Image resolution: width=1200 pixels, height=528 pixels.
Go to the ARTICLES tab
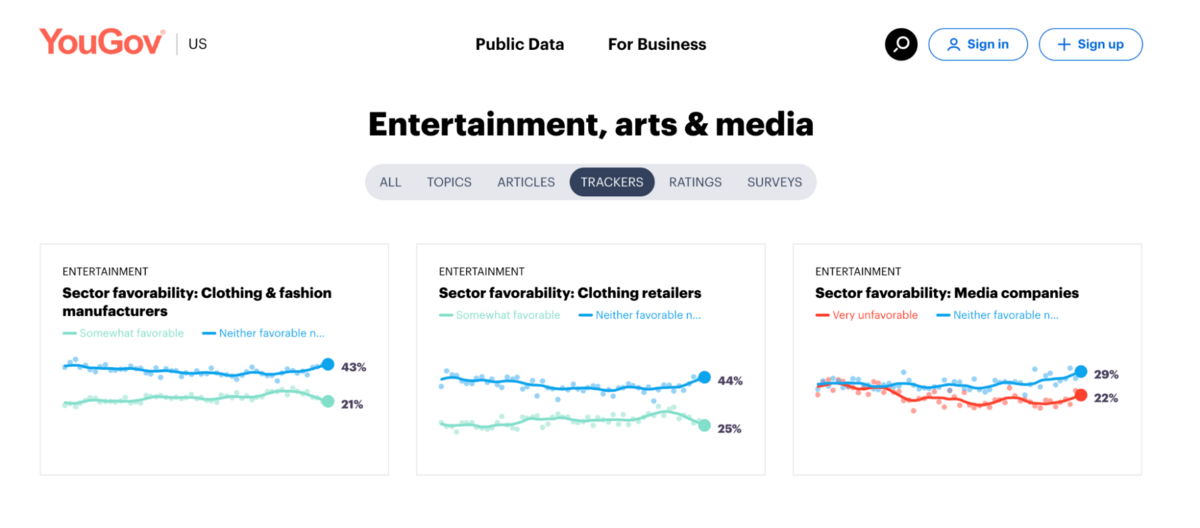(526, 182)
